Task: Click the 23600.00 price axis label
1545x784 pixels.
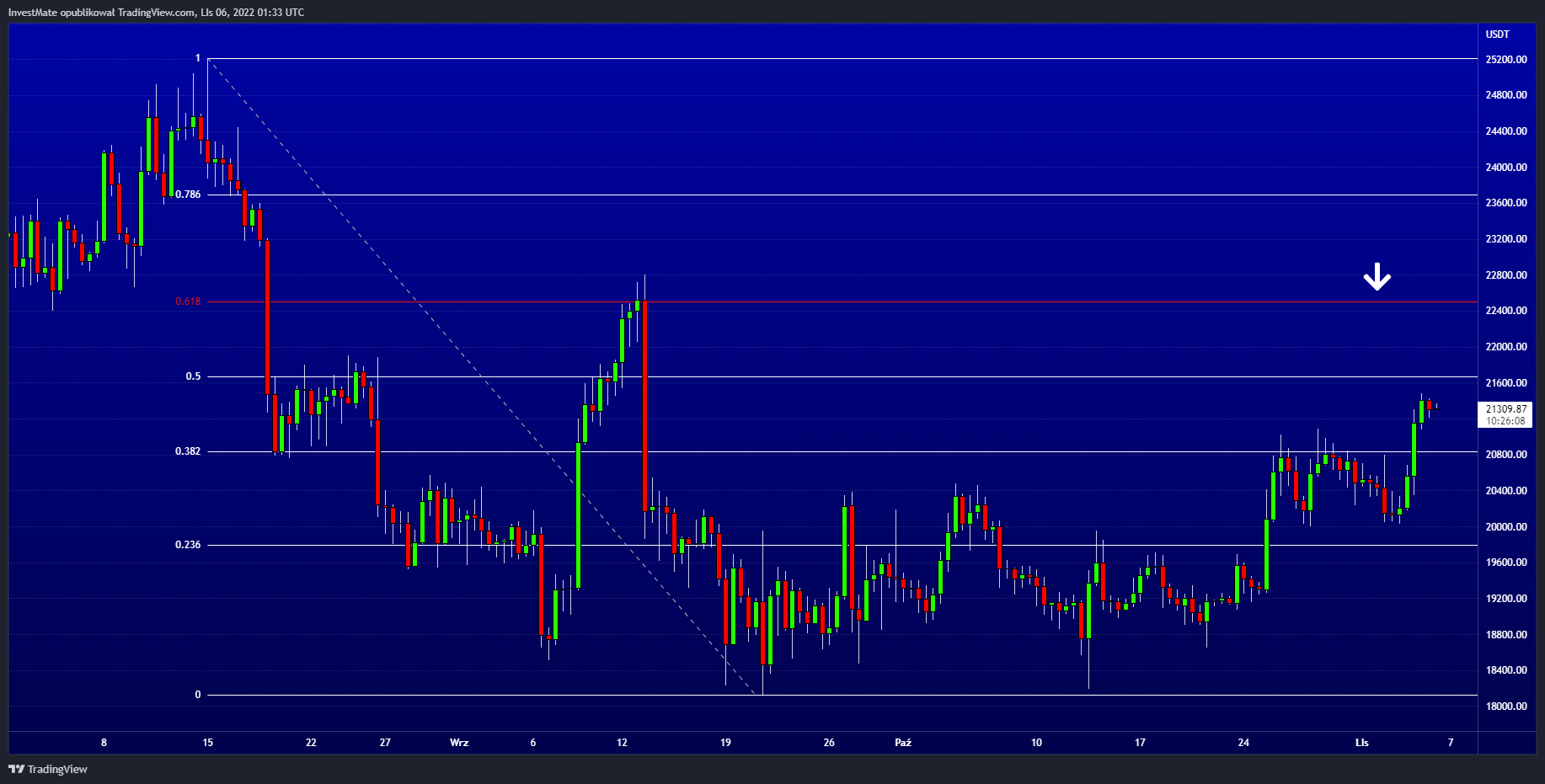Action: (x=1506, y=203)
